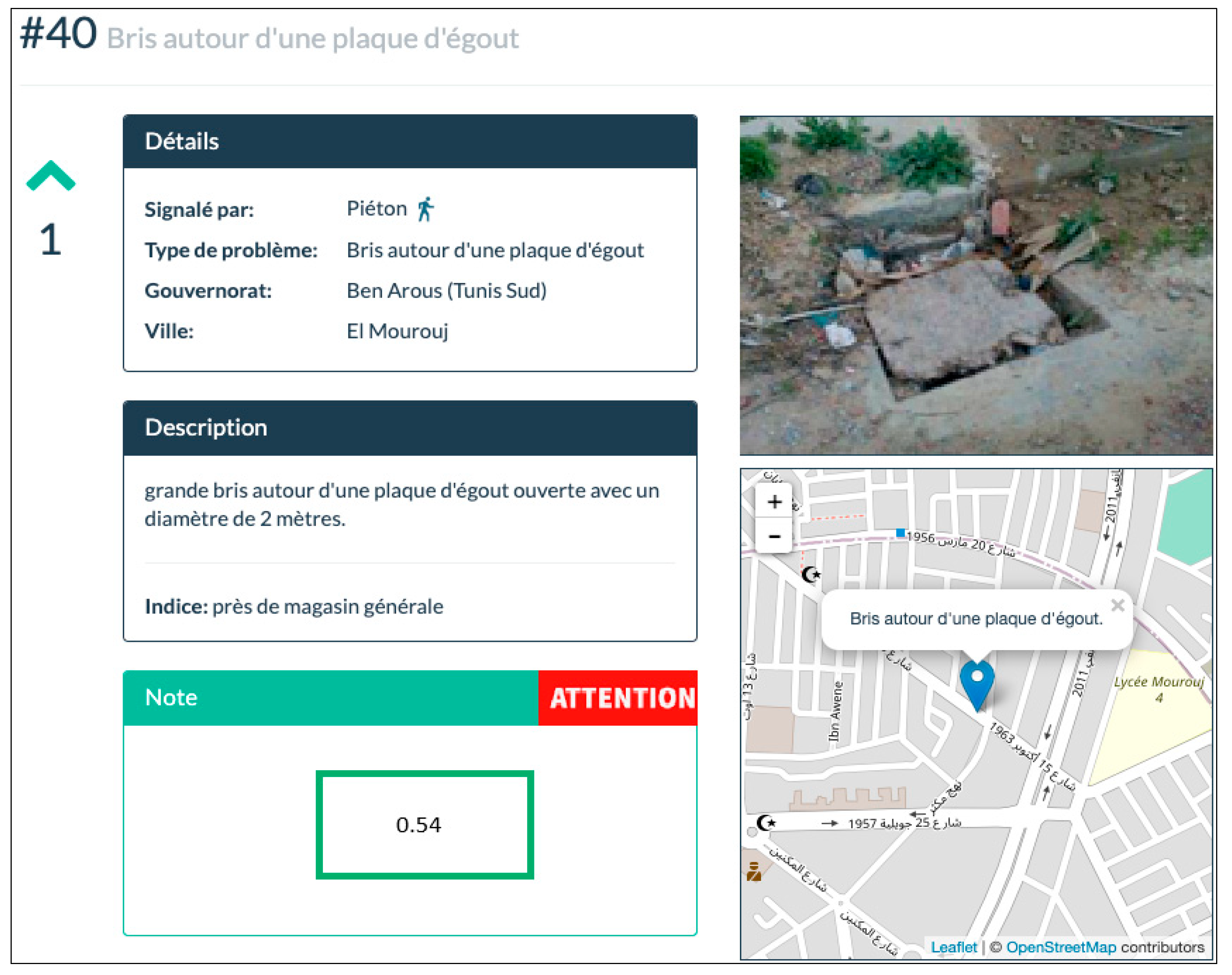Click the Piéton reporter label
1232x975 pixels.
coord(377,209)
